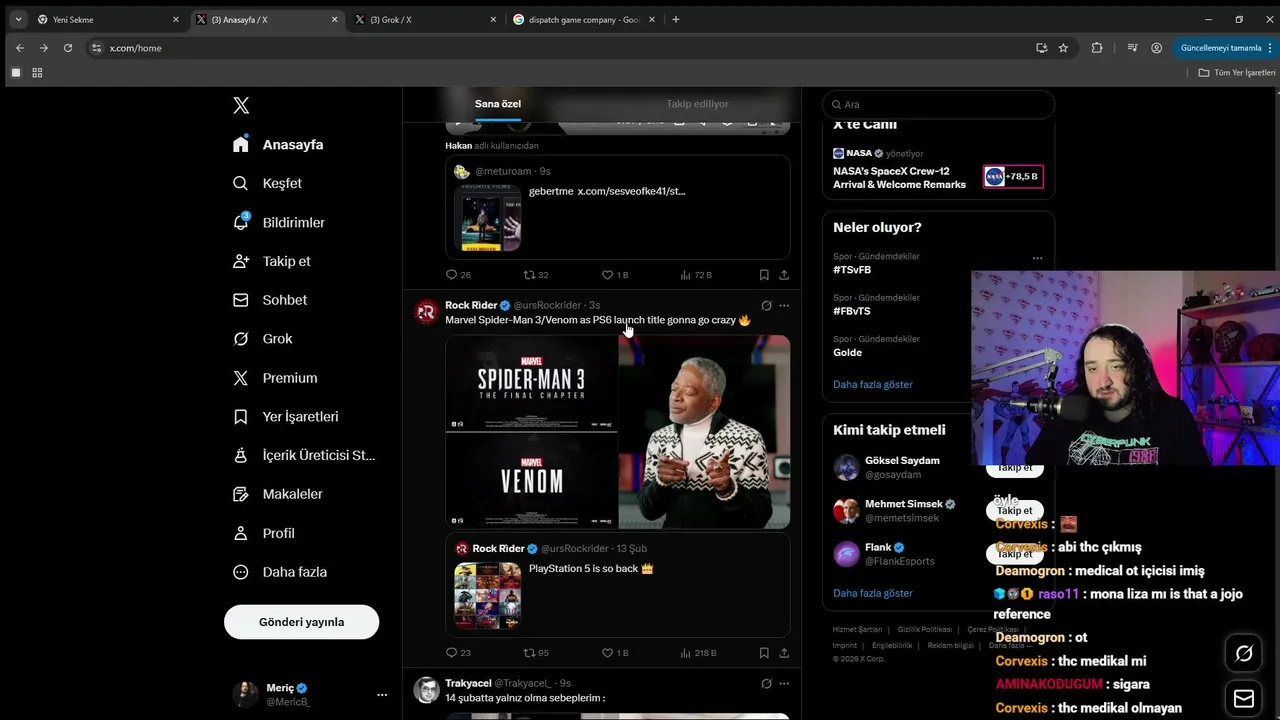The width and height of the screenshot is (1280, 720).
Task: Open Venom logo image
Action: coord(531,480)
